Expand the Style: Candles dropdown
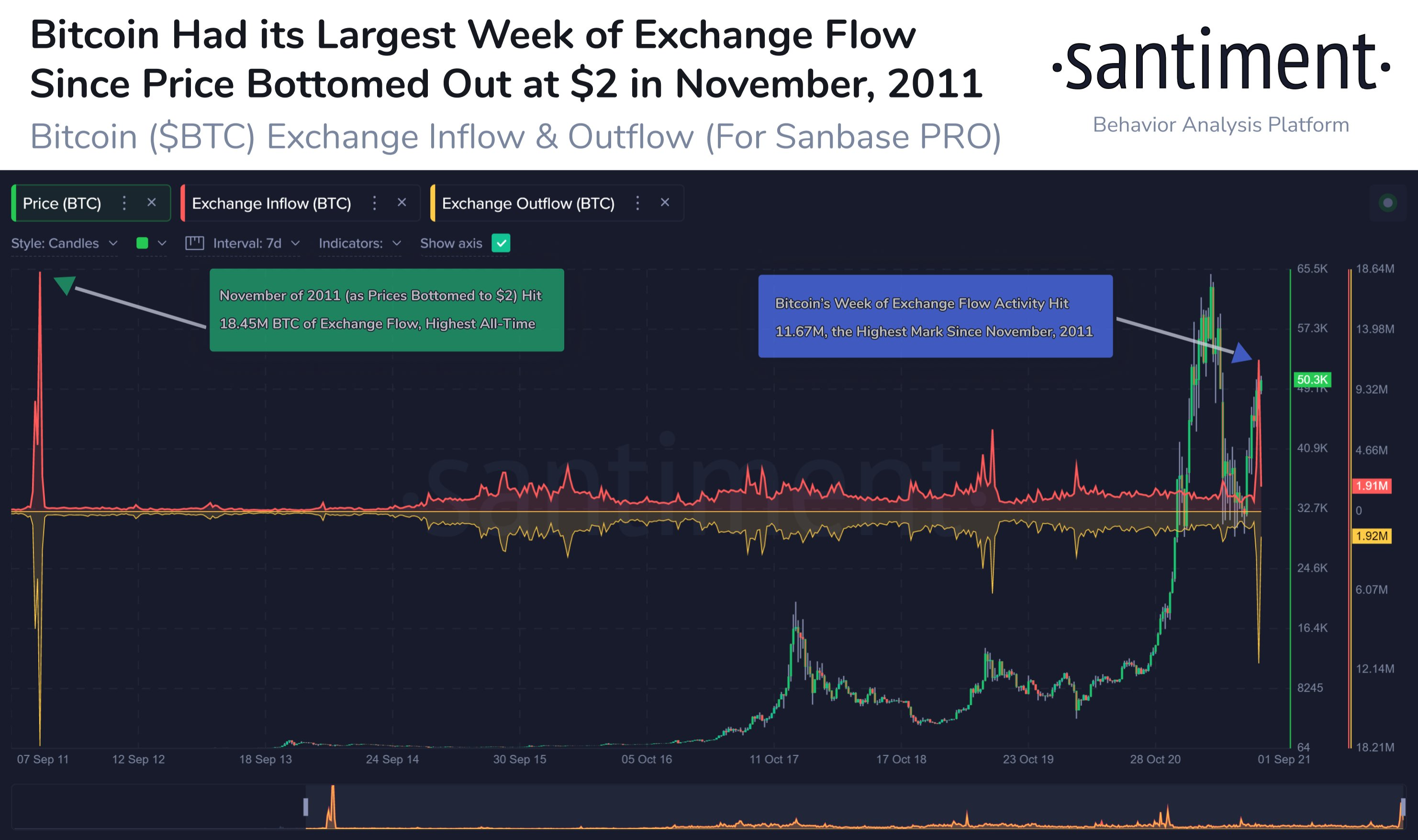Image resolution: width=1418 pixels, height=840 pixels. pos(65,243)
